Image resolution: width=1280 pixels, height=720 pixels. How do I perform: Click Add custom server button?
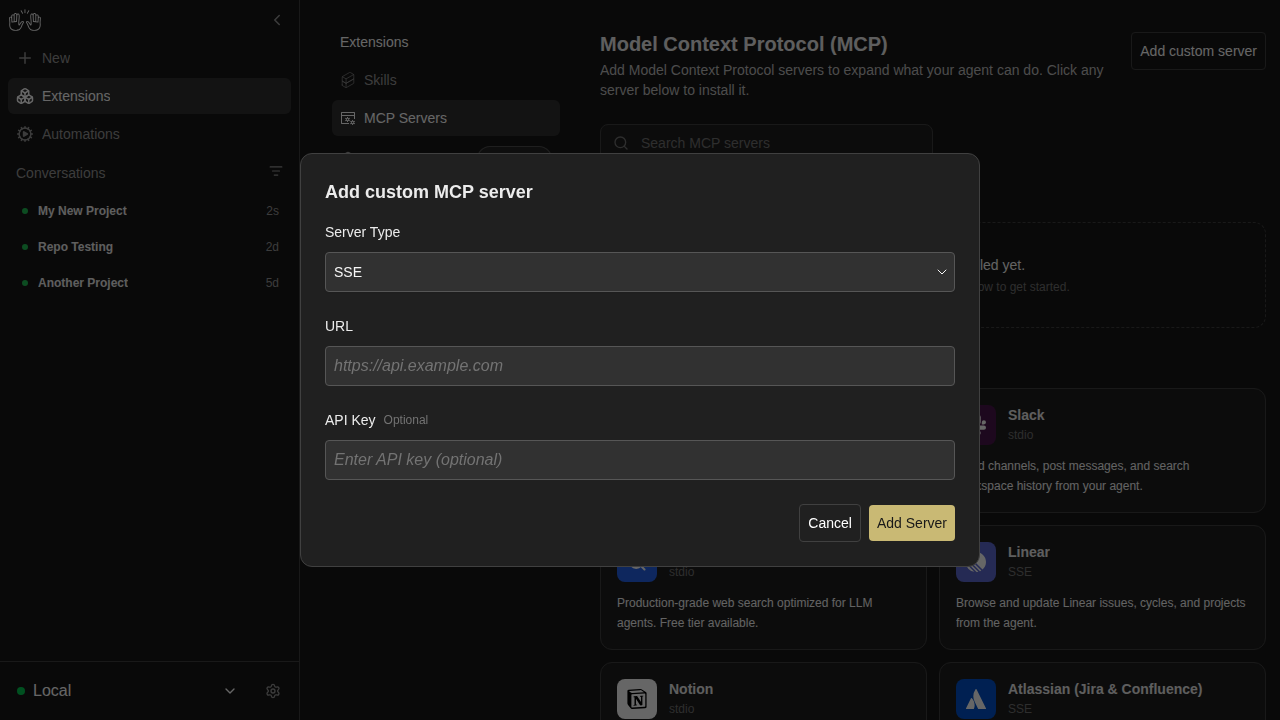tap(1198, 51)
